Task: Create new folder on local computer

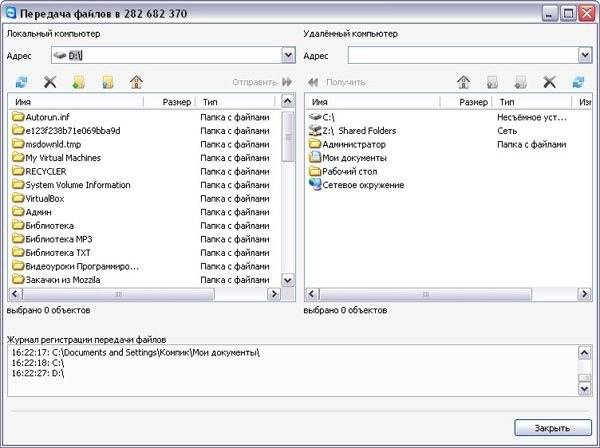Action: [x=79, y=82]
